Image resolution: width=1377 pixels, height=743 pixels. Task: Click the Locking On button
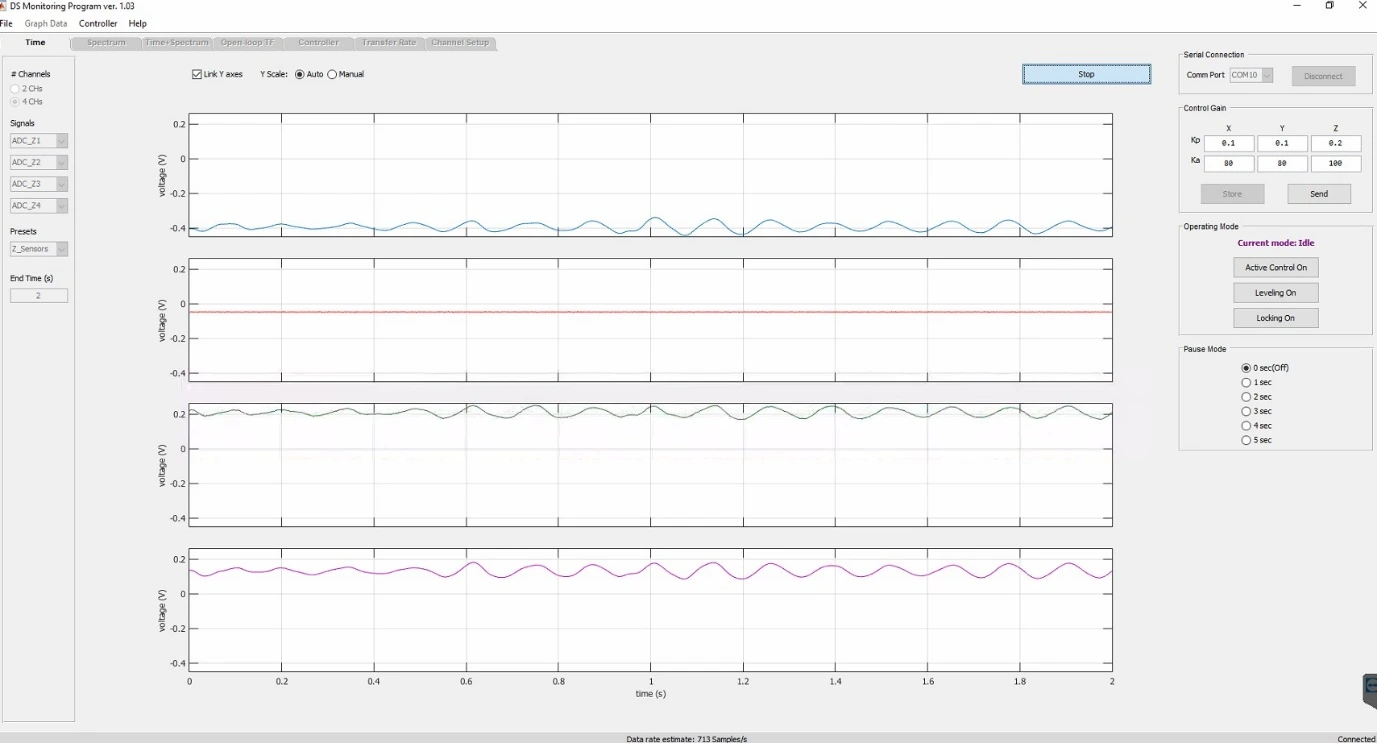point(1276,318)
